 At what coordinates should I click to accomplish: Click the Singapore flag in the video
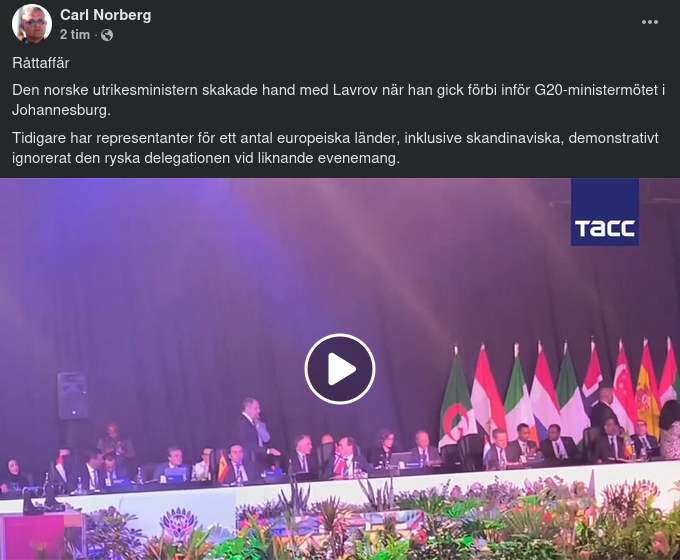624,387
